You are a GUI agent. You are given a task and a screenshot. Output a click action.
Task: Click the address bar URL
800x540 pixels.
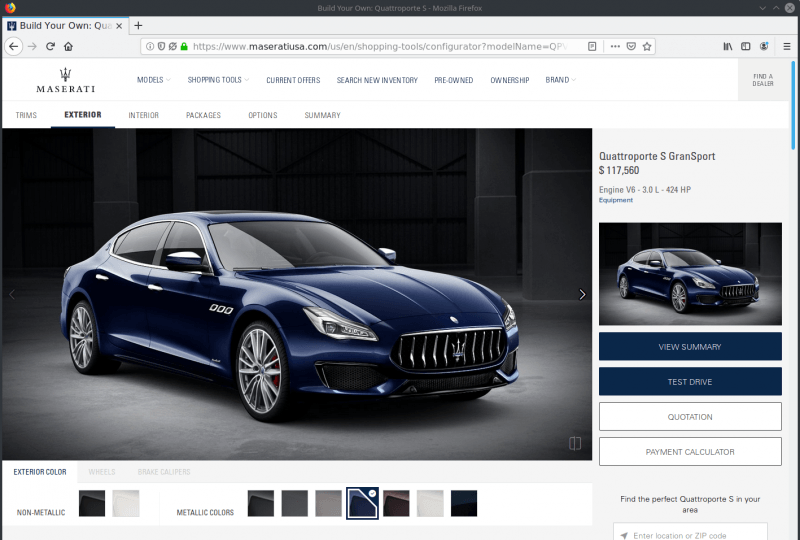tap(380, 46)
